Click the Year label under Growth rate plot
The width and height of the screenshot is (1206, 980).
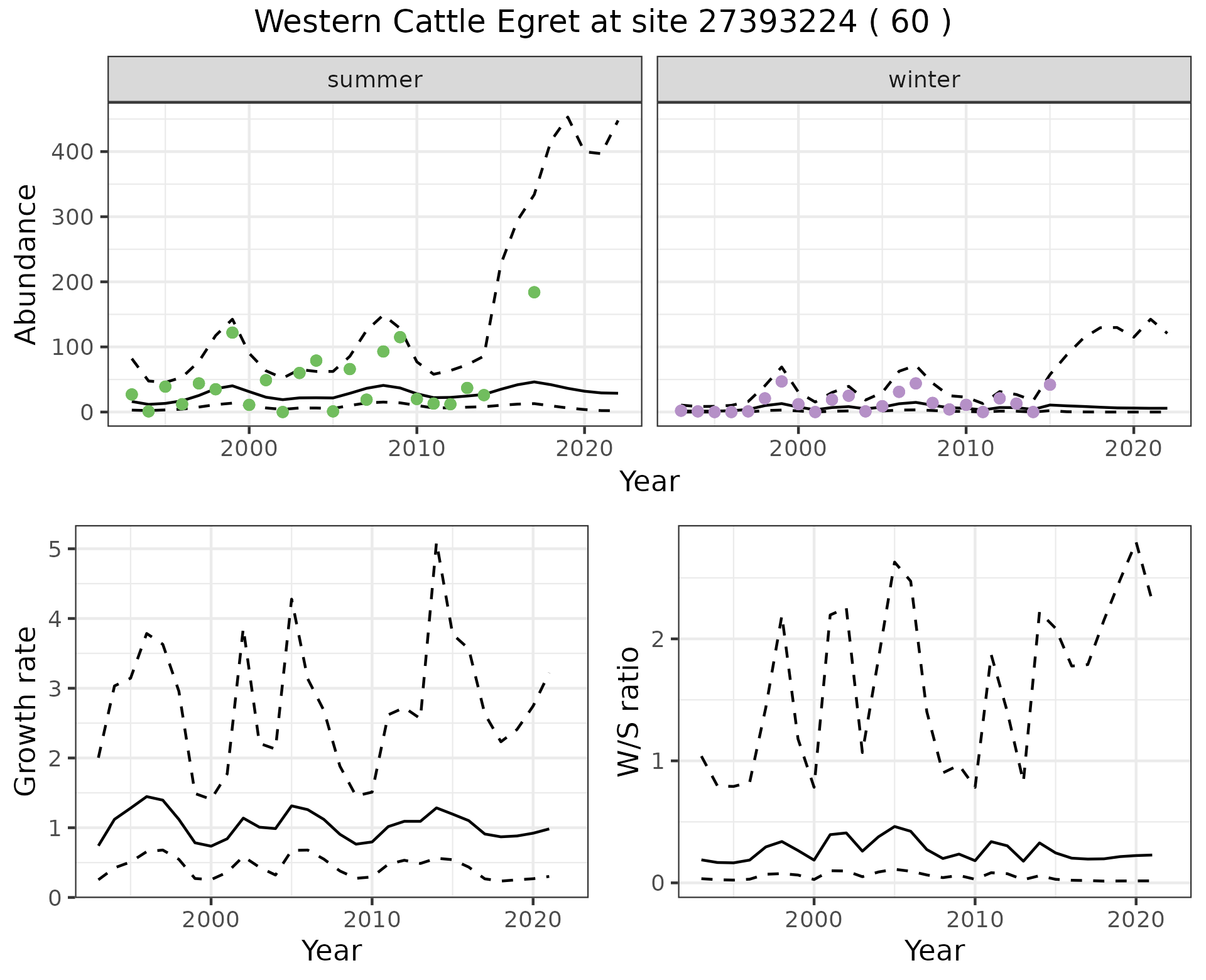[331, 950]
